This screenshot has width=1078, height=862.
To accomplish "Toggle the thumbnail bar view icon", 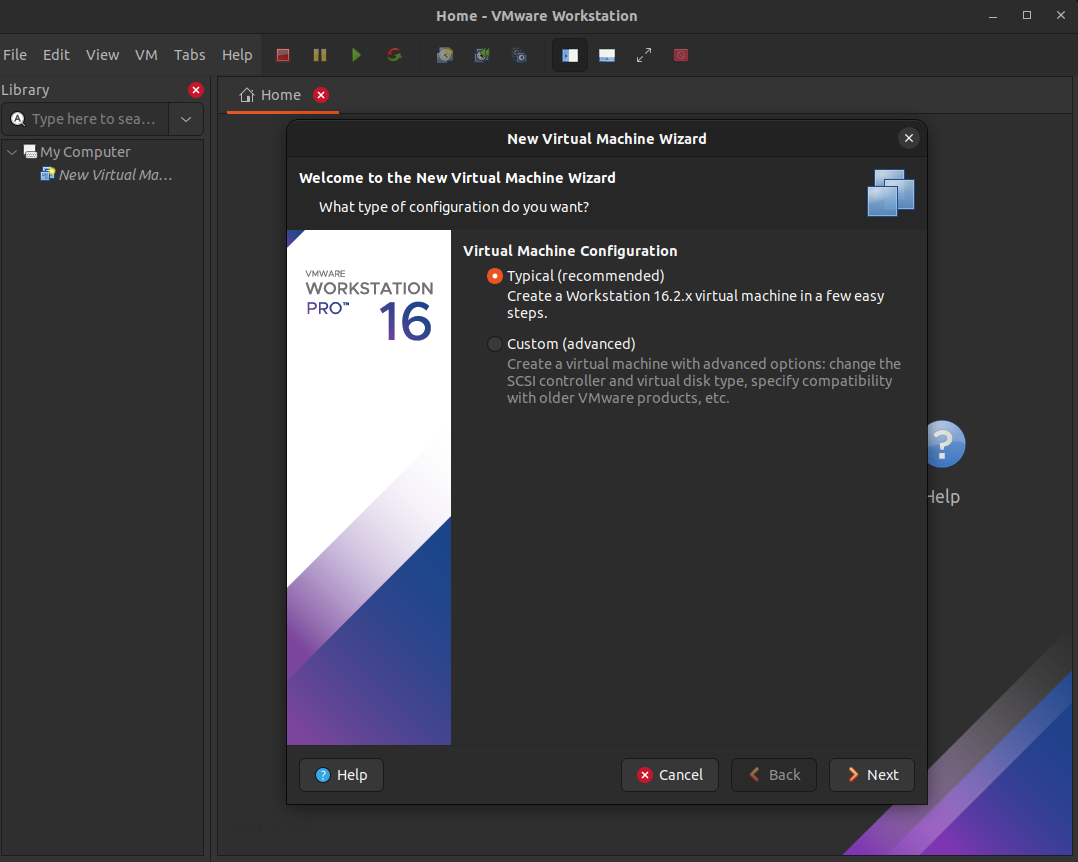I will click(607, 55).
